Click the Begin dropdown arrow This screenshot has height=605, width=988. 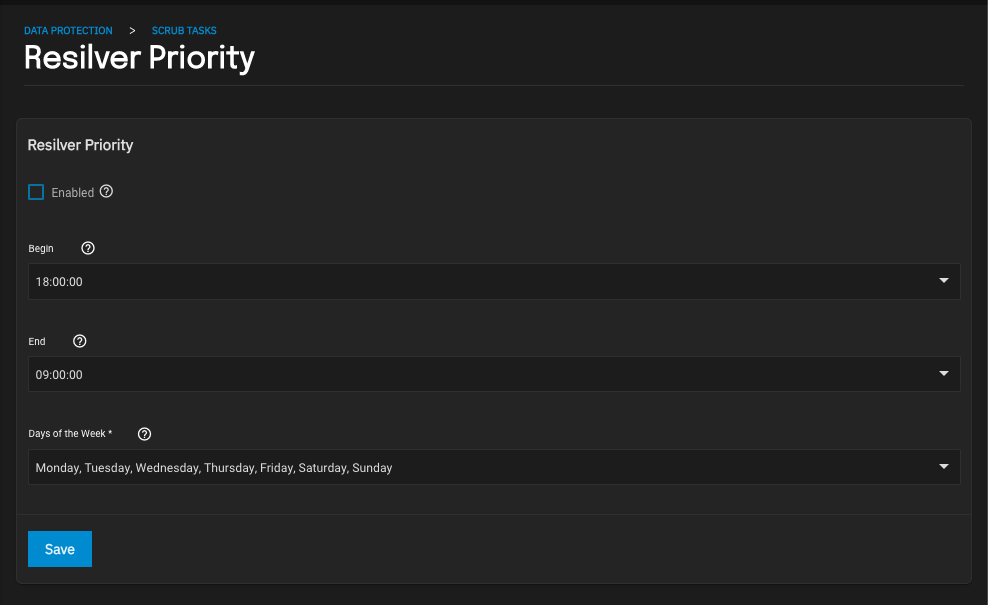943,280
